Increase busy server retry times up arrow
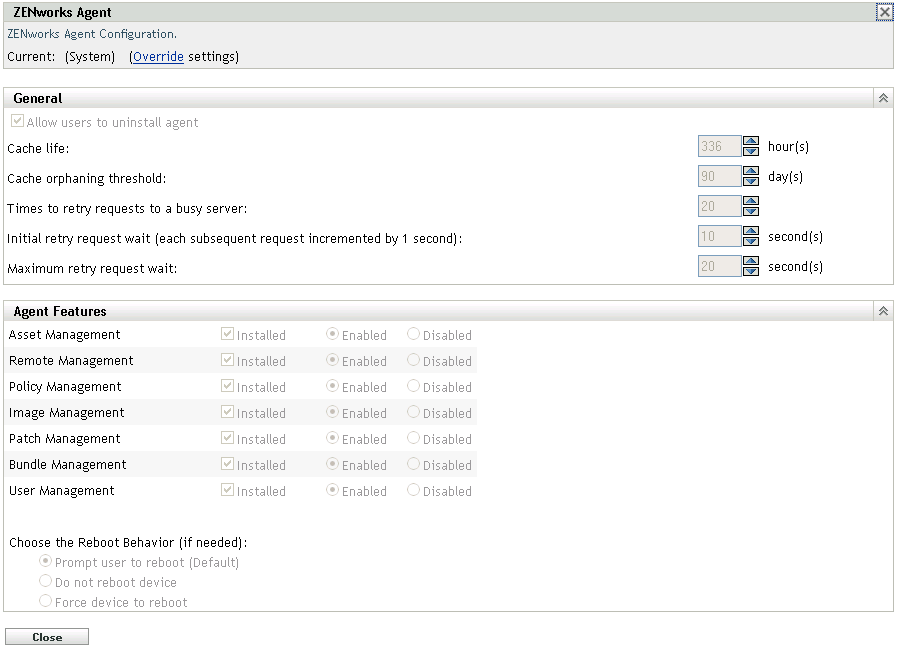This screenshot has height=650, width=897. coord(751,201)
